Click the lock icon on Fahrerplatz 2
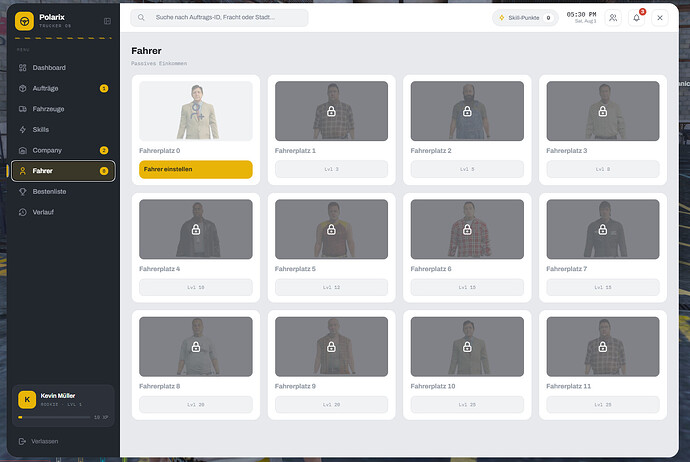This screenshot has height=462, width=690. coord(467,111)
